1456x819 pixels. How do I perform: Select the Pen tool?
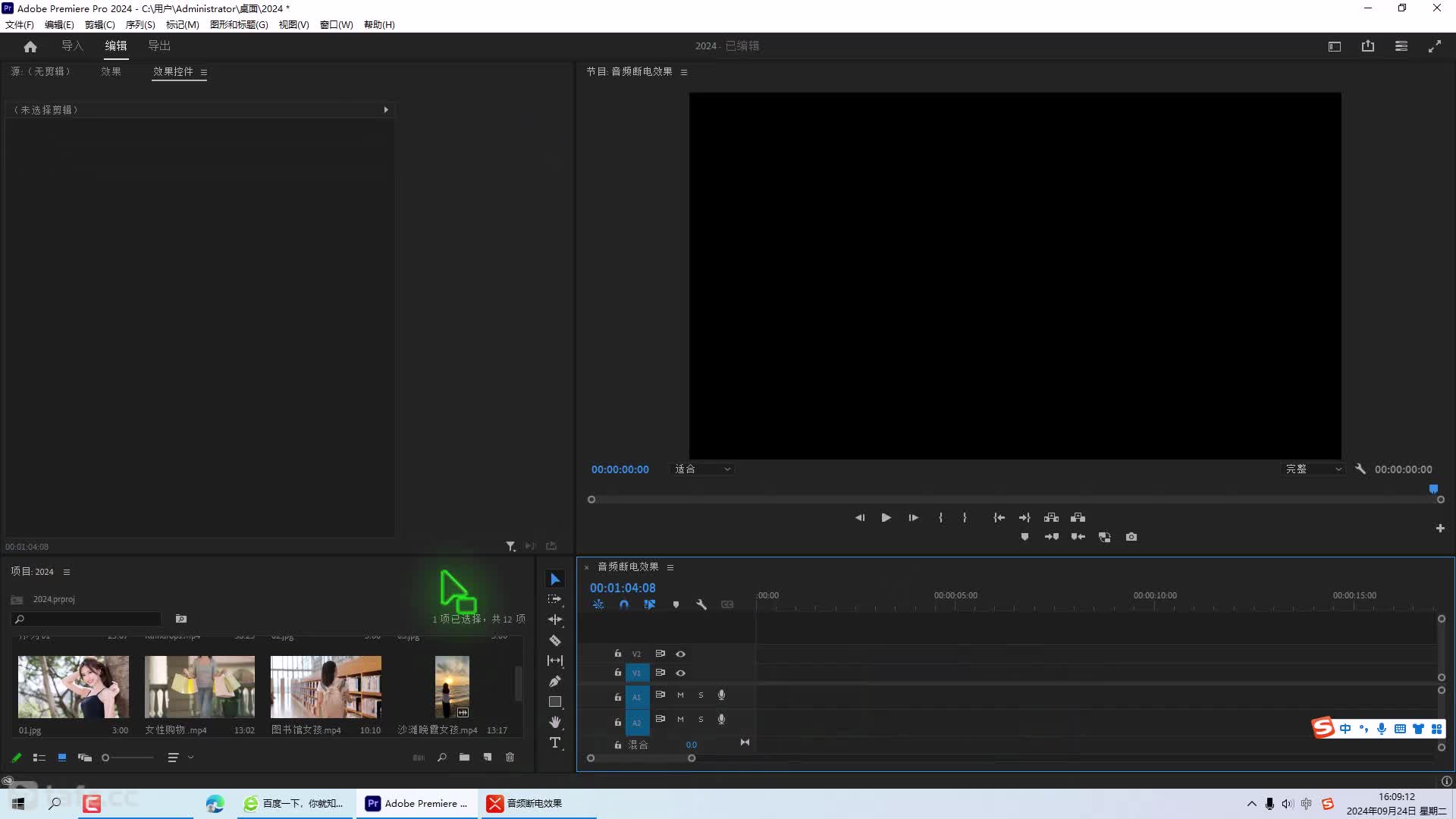pyautogui.click(x=555, y=682)
